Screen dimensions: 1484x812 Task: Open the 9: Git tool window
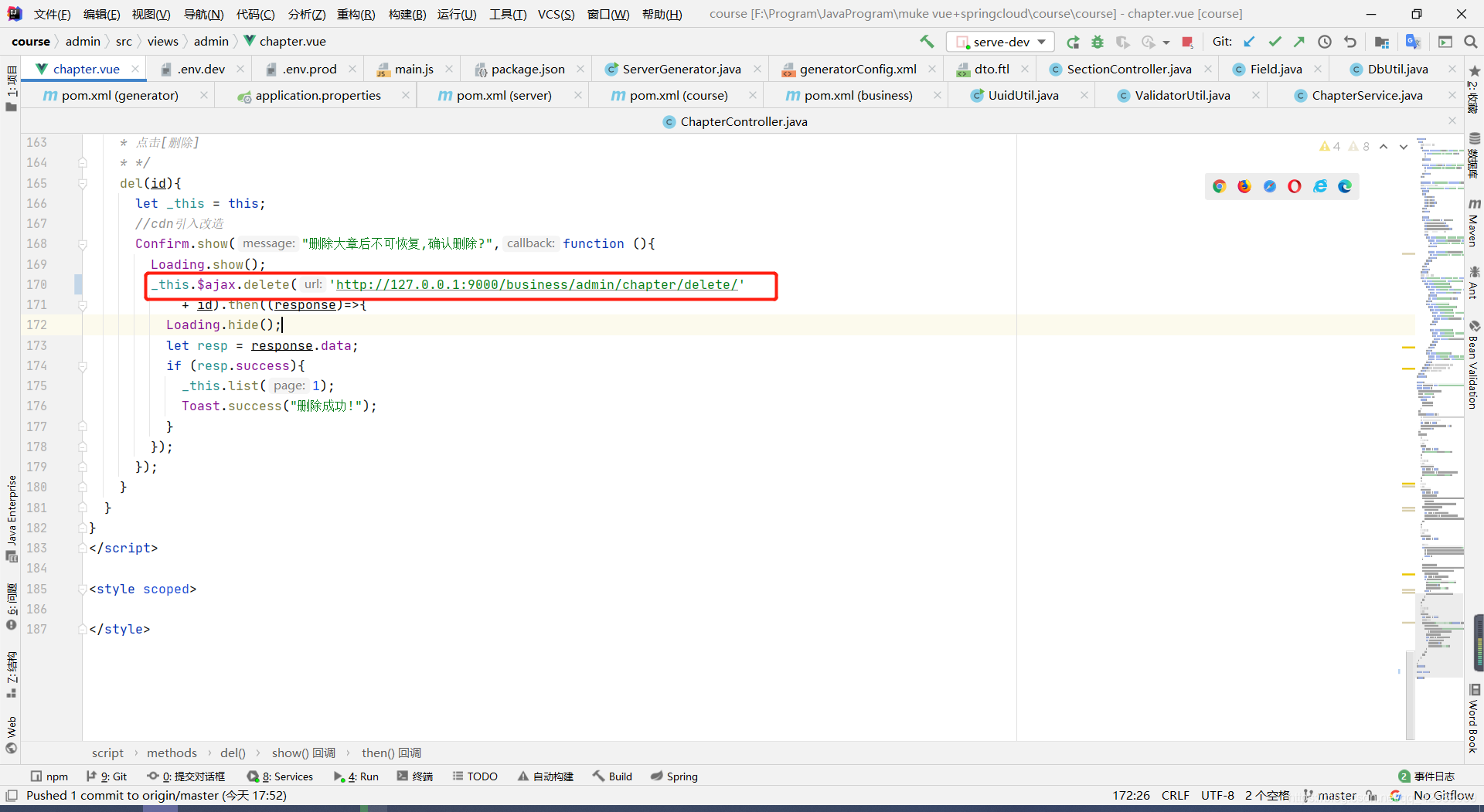coord(107,776)
